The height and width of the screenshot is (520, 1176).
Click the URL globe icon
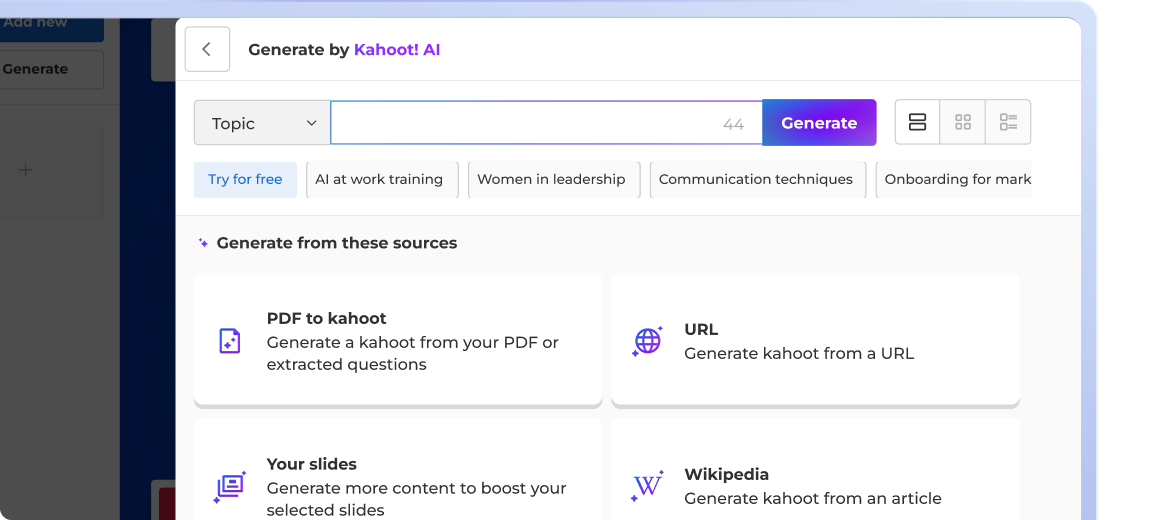tap(647, 341)
